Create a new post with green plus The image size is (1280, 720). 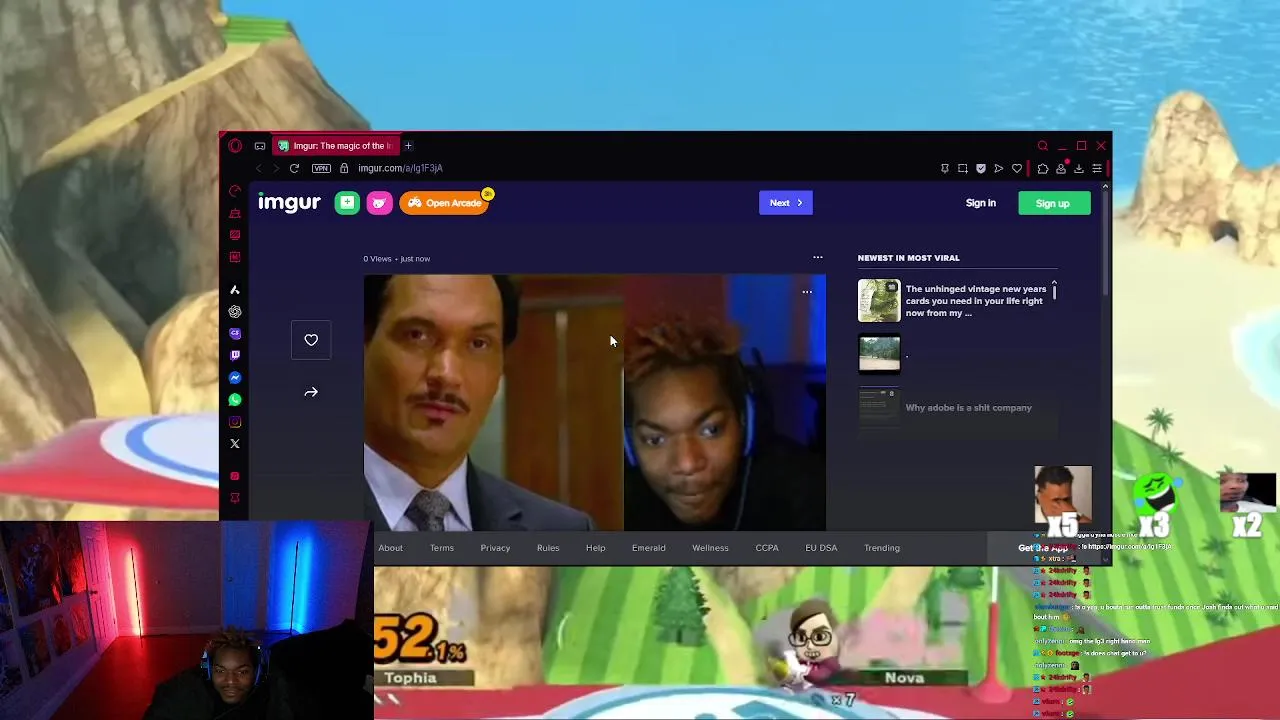347,203
